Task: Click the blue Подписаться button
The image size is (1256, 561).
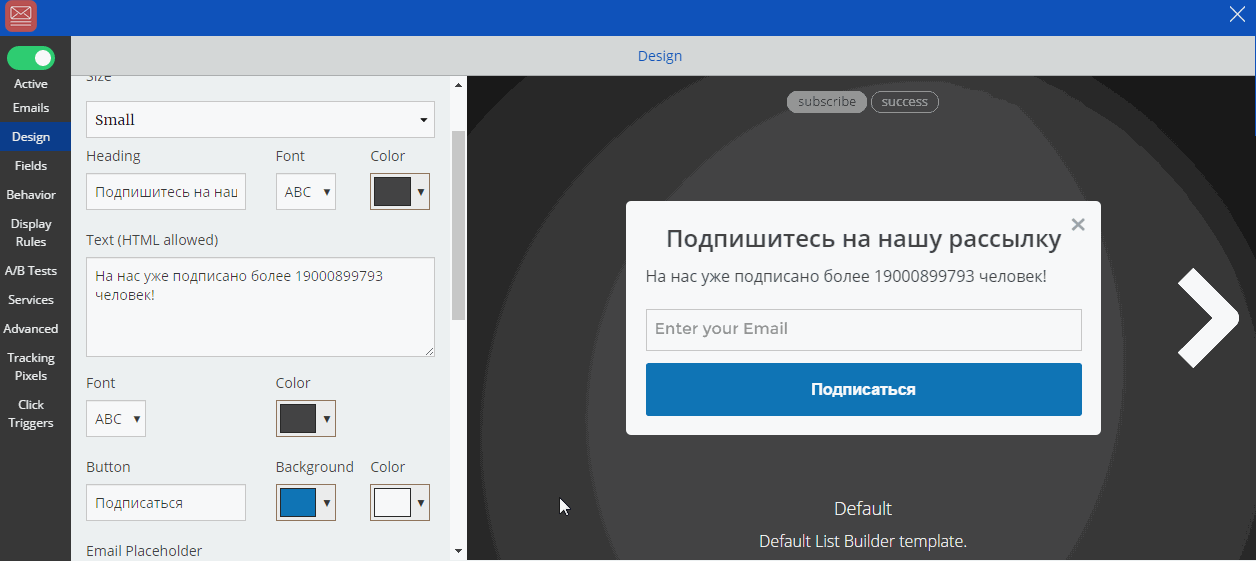Action: (x=864, y=389)
